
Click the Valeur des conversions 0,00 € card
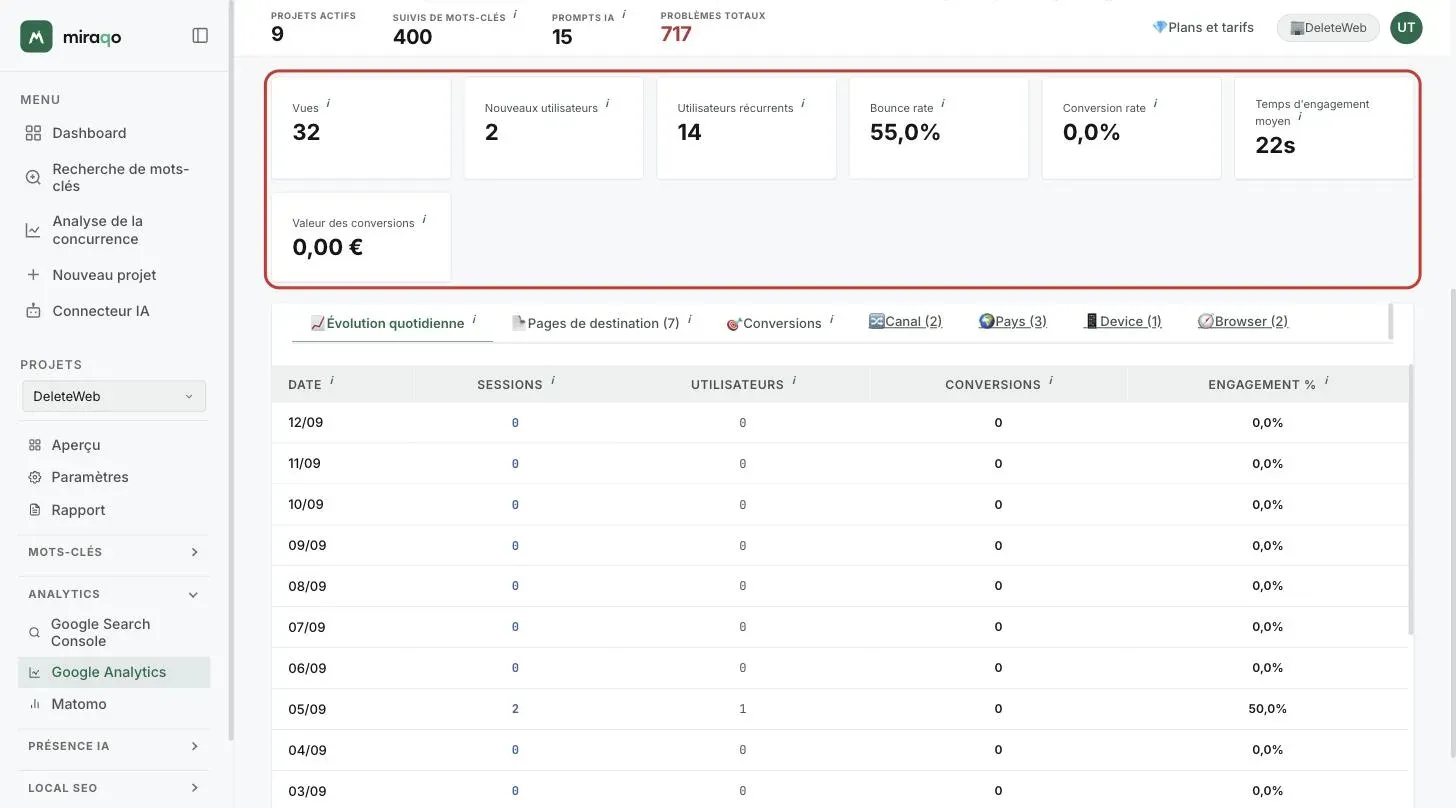click(361, 237)
